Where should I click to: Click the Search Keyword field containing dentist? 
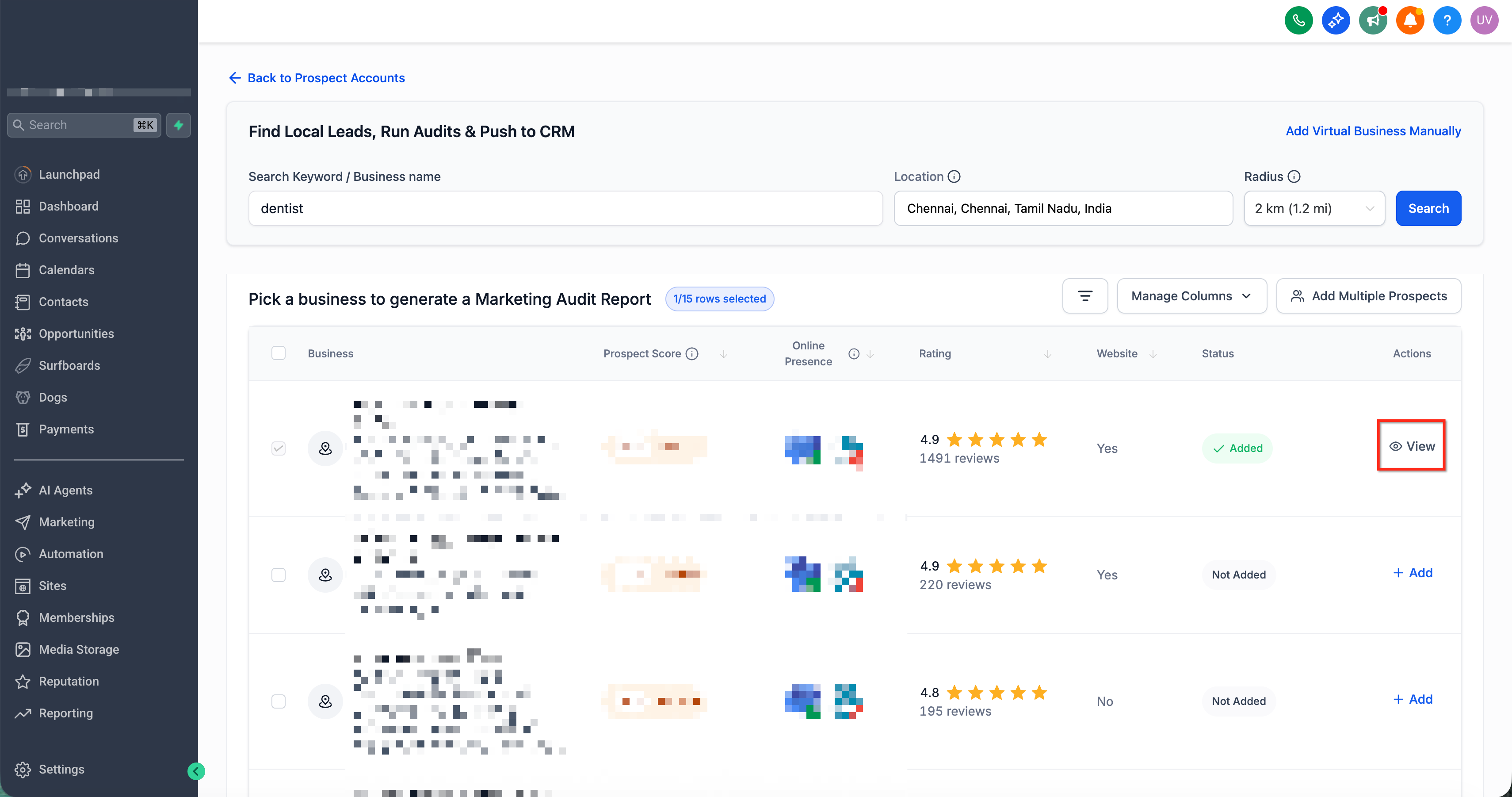point(565,208)
